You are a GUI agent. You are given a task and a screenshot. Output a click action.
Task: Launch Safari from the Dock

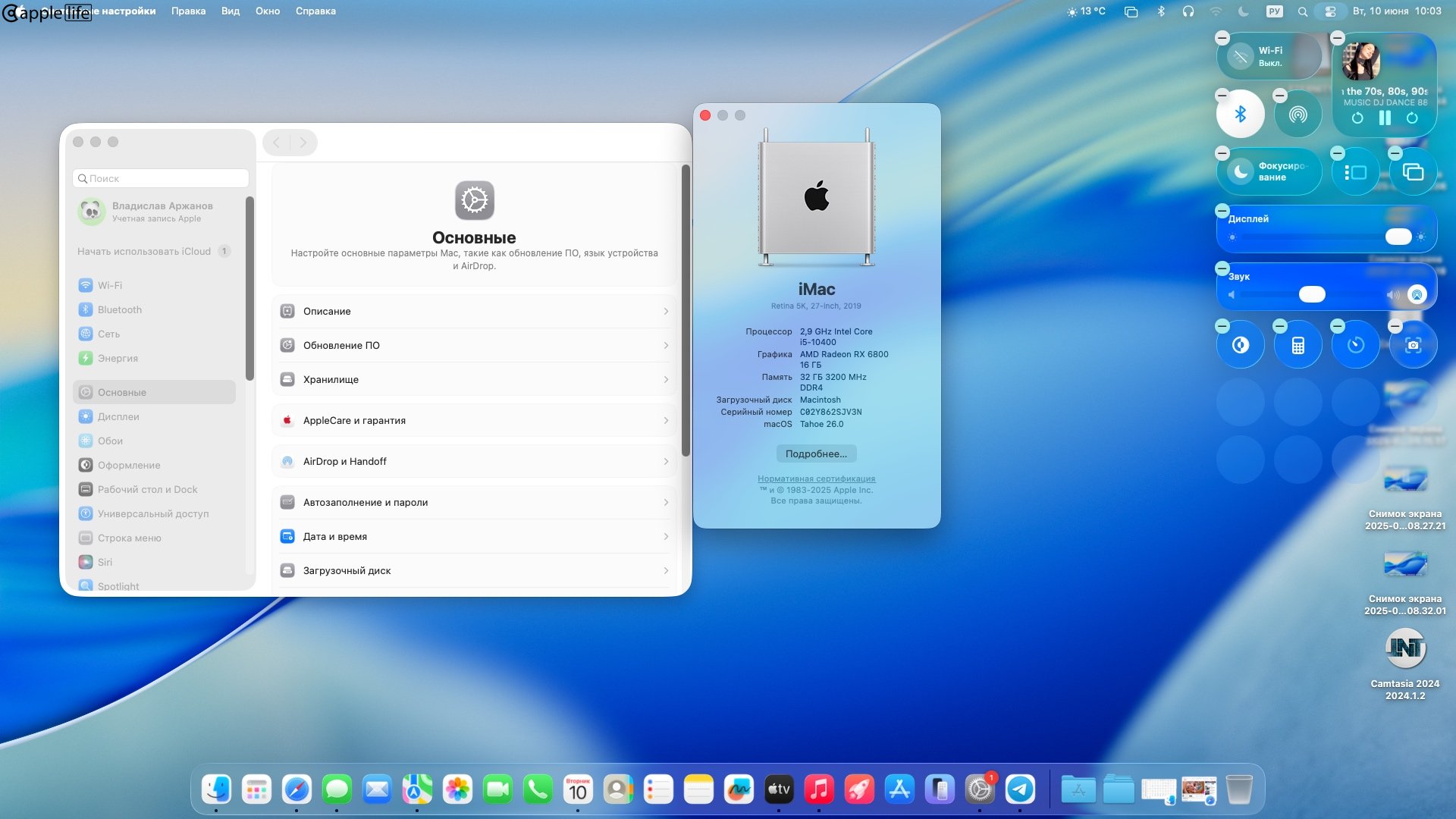(x=297, y=789)
